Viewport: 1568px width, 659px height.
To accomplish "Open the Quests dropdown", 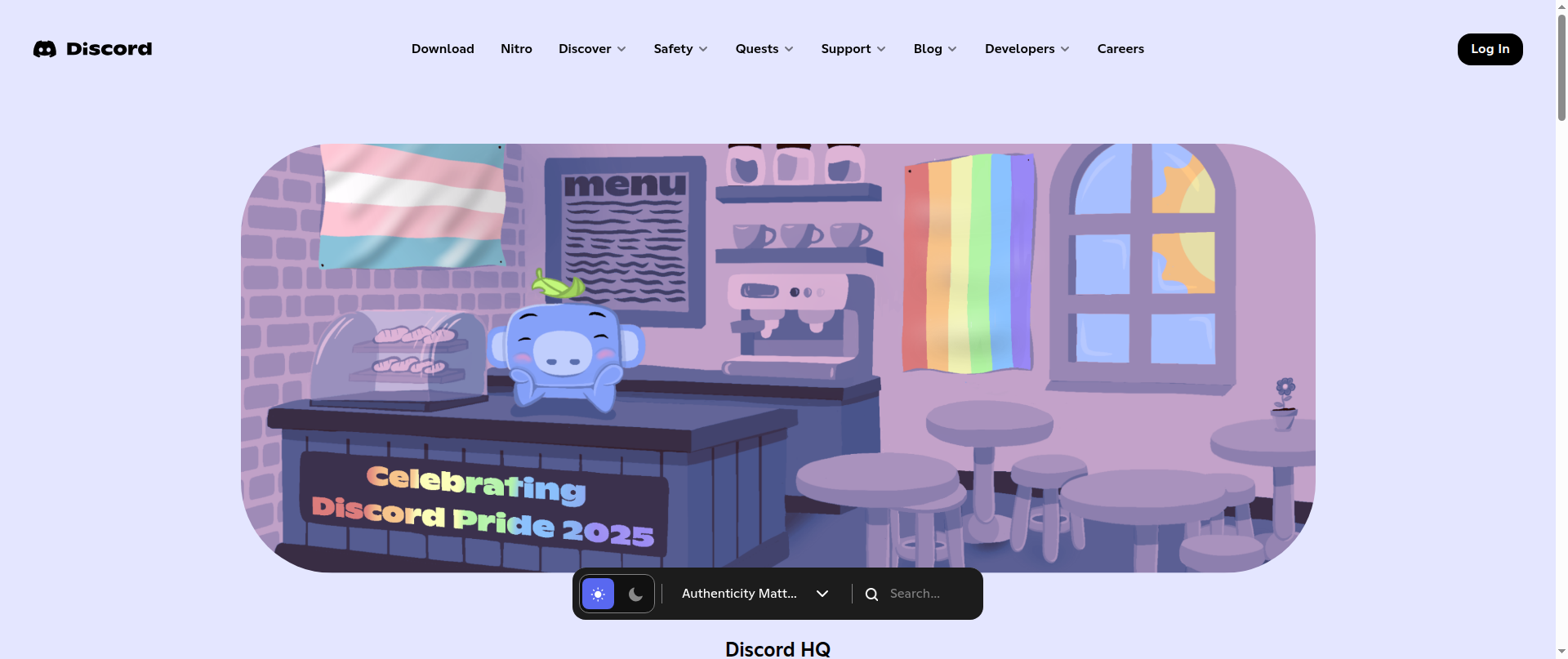I will coord(764,49).
